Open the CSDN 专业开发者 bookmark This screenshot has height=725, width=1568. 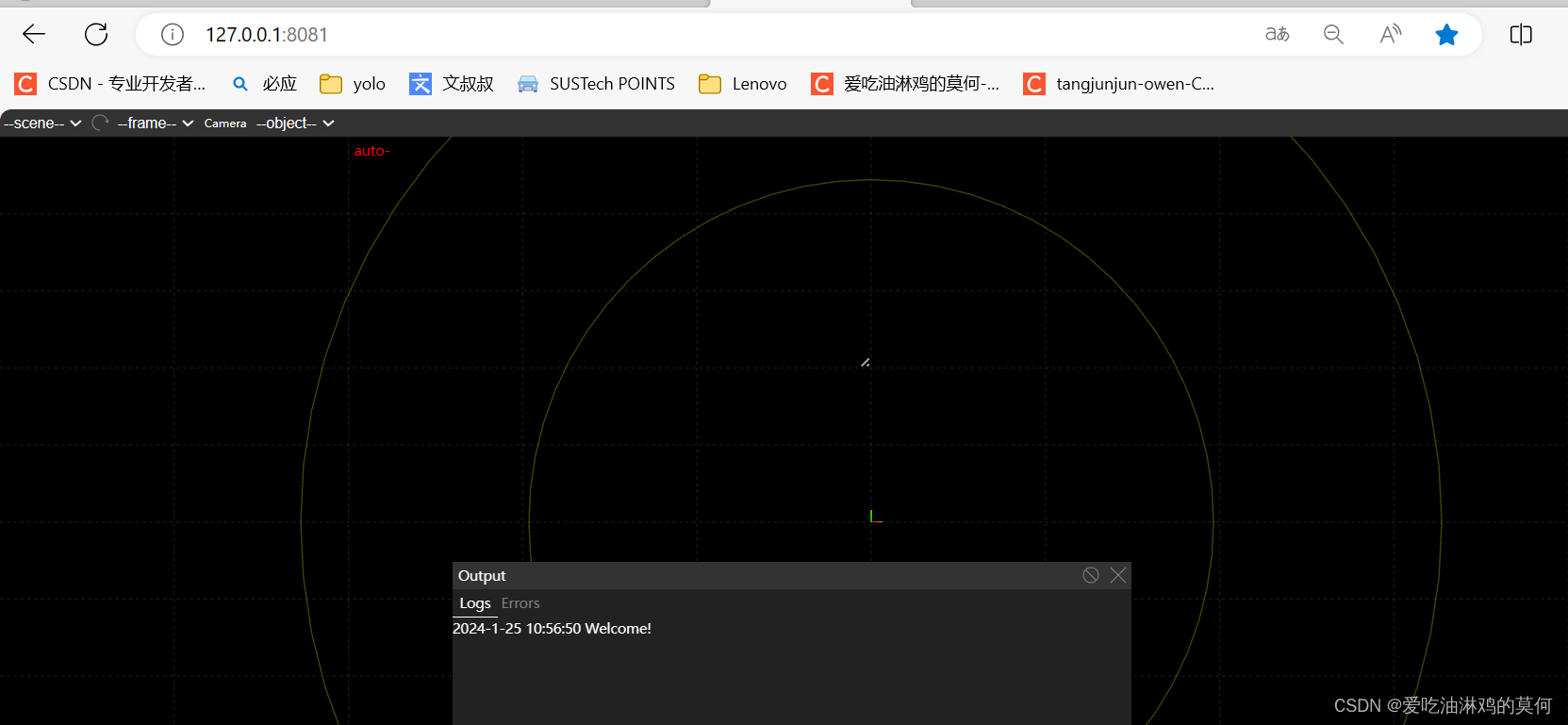click(110, 84)
